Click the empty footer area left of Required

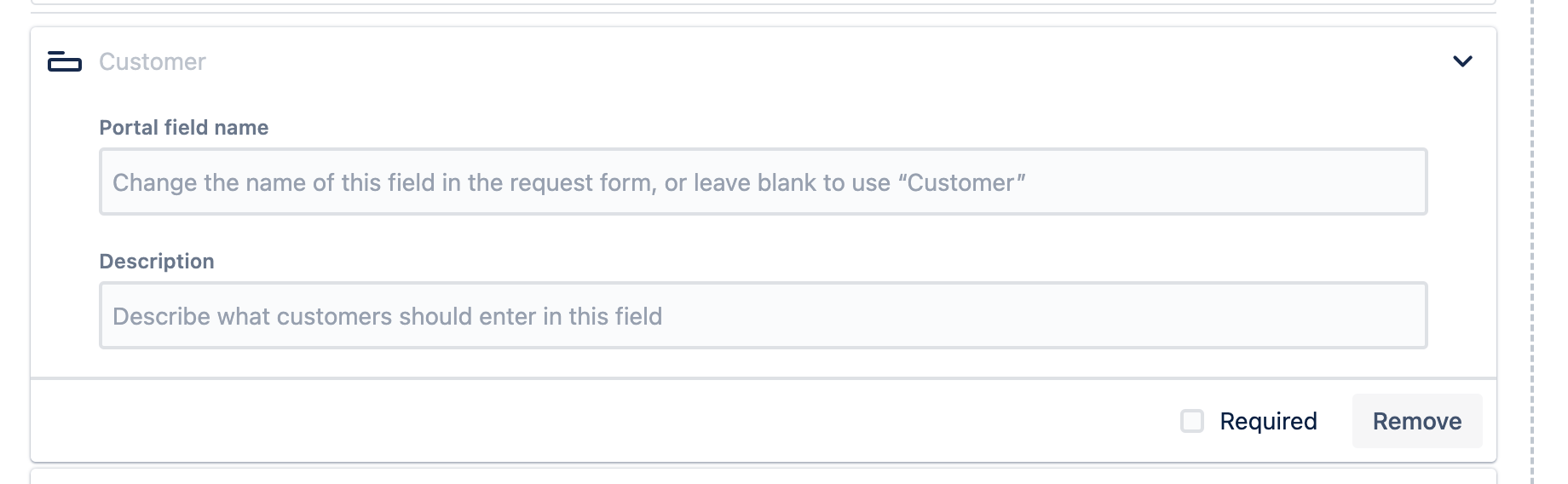coord(597,421)
